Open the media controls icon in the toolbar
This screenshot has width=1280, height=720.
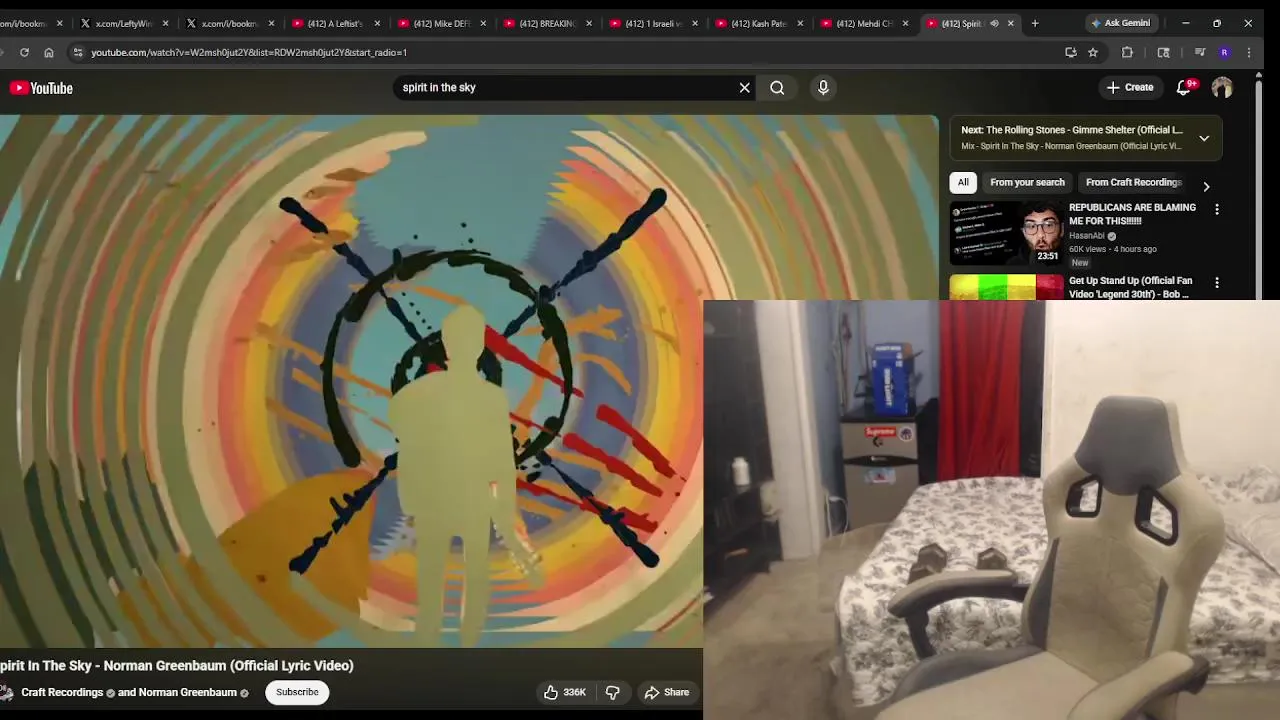click(x=1200, y=52)
